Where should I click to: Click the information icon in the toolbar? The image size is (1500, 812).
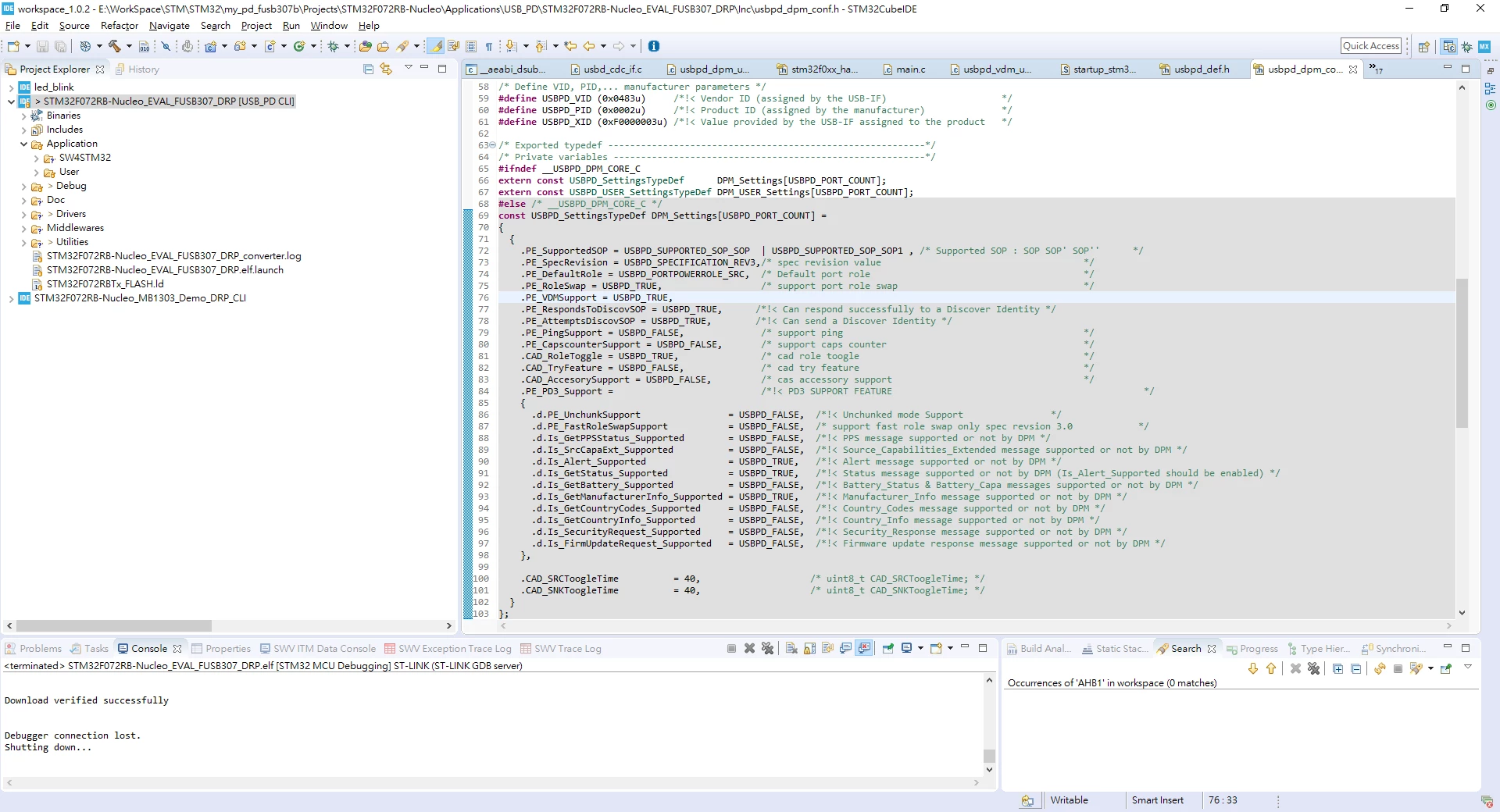(654, 46)
